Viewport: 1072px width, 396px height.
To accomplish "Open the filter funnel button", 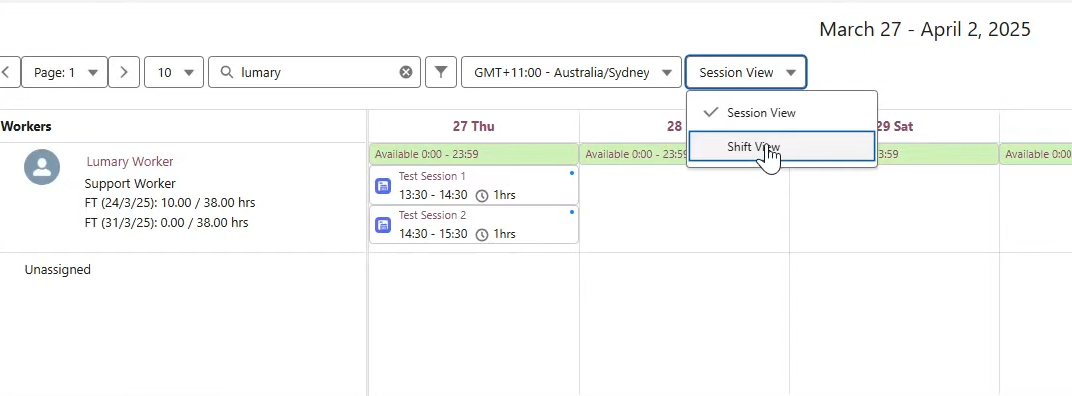I will pos(441,72).
